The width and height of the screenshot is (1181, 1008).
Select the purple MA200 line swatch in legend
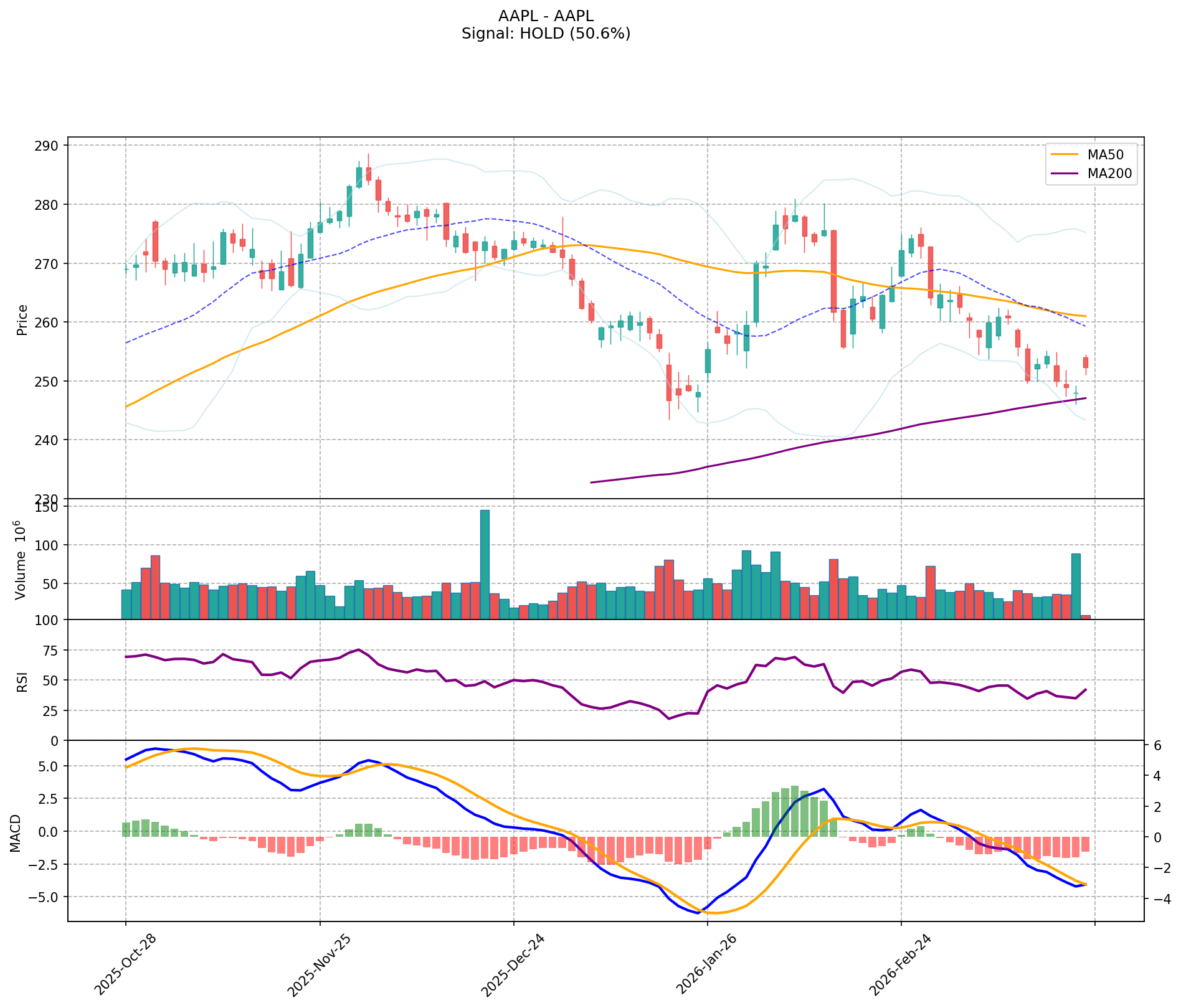coord(1065,175)
